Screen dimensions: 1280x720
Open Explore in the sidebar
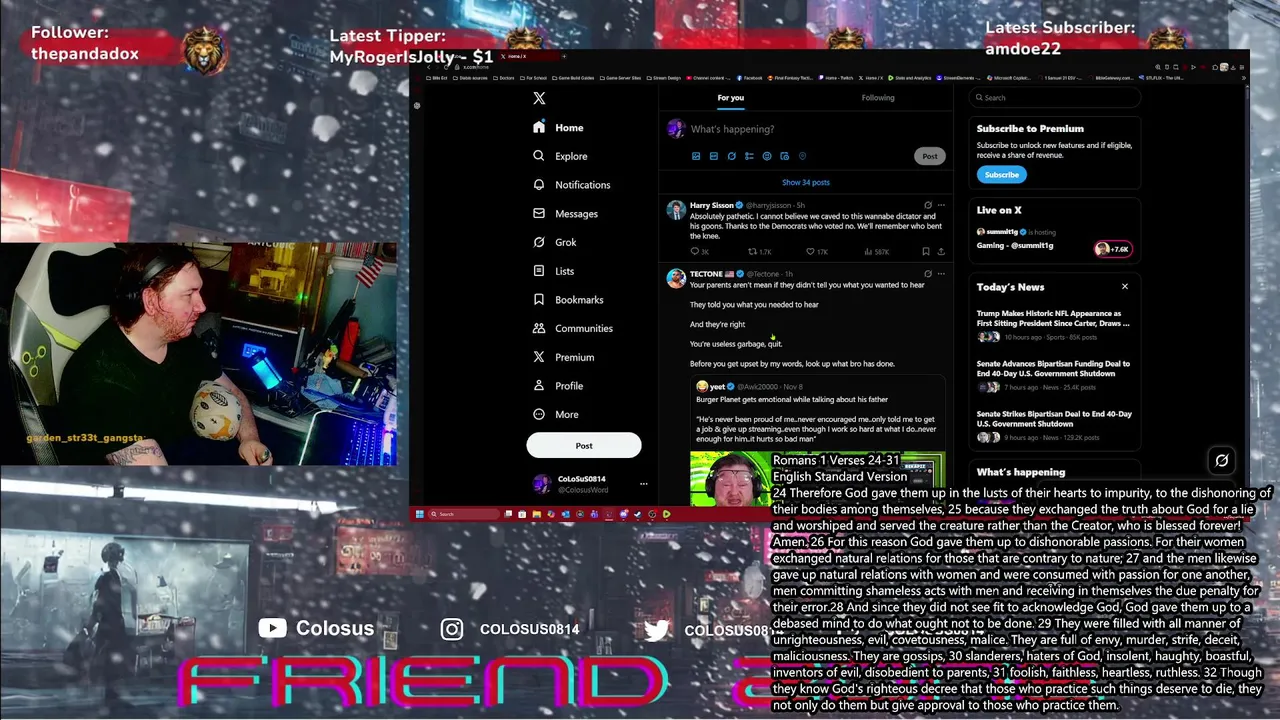tap(560, 156)
